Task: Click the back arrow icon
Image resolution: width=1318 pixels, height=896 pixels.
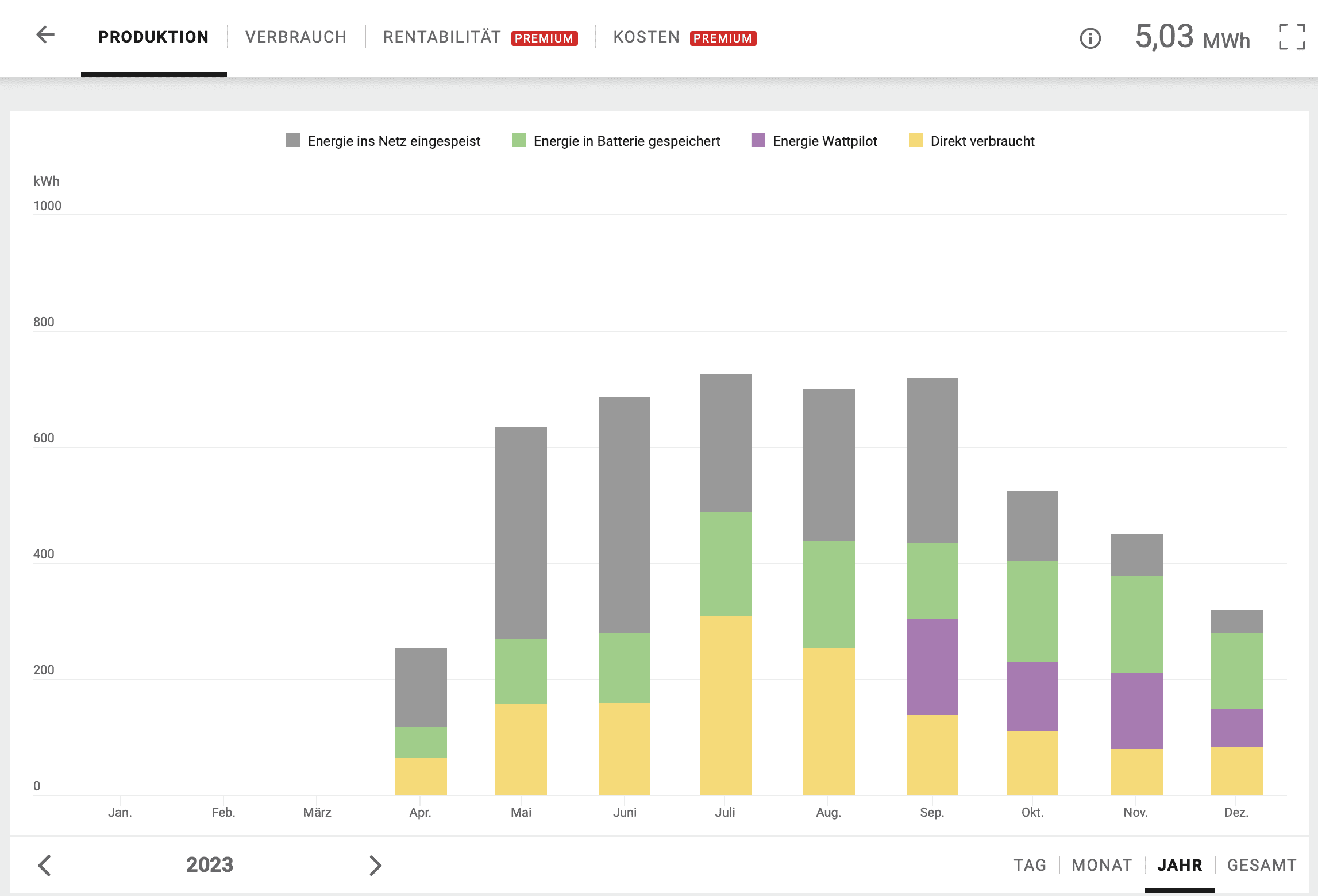Action: (45, 35)
